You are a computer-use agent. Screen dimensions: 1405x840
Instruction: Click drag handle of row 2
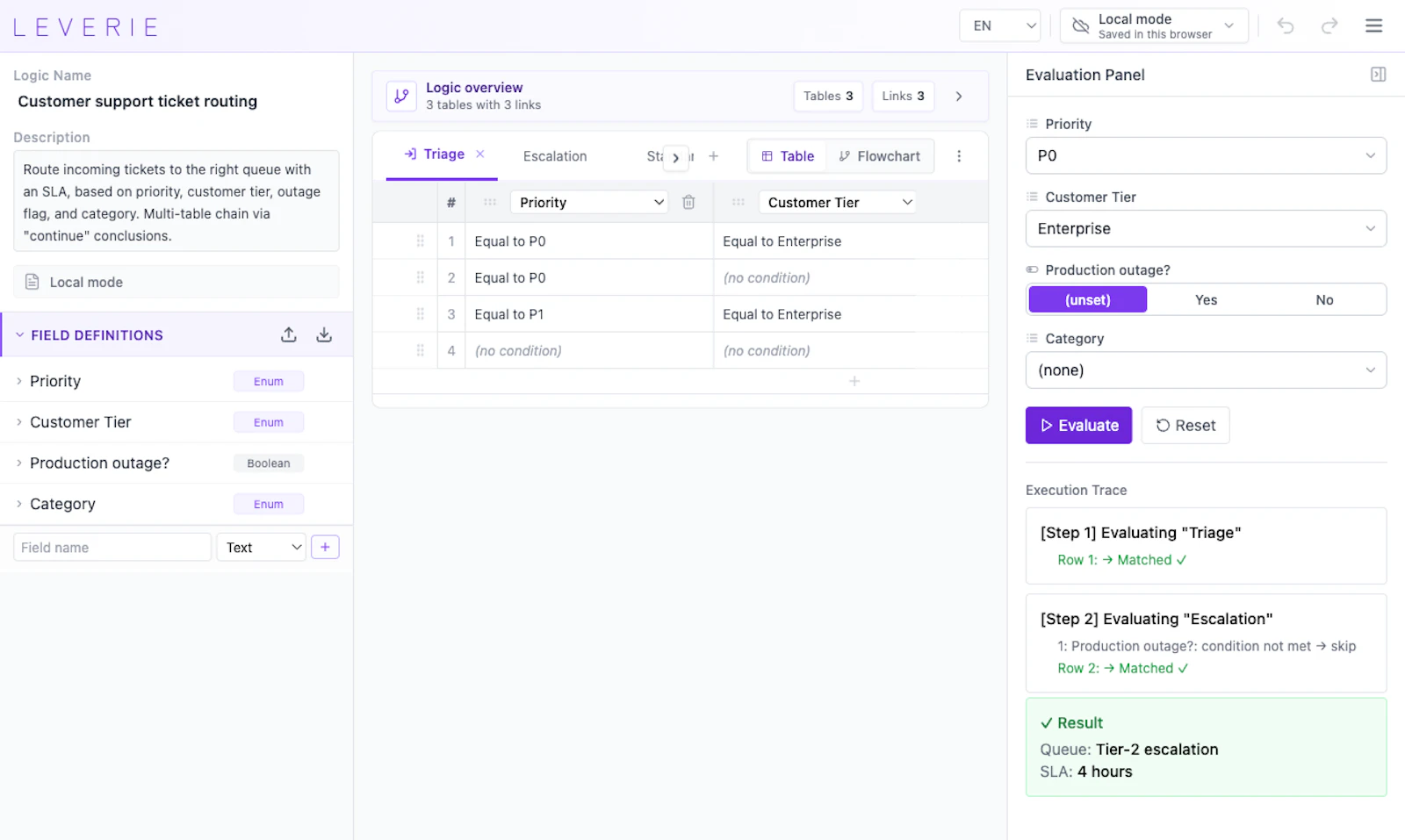[420, 277]
